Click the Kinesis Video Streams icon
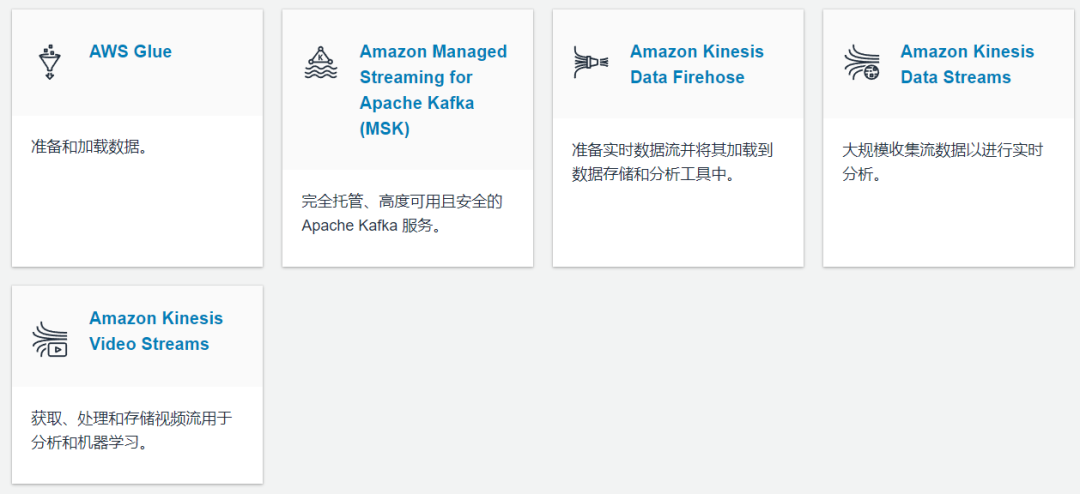 click(x=49, y=339)
